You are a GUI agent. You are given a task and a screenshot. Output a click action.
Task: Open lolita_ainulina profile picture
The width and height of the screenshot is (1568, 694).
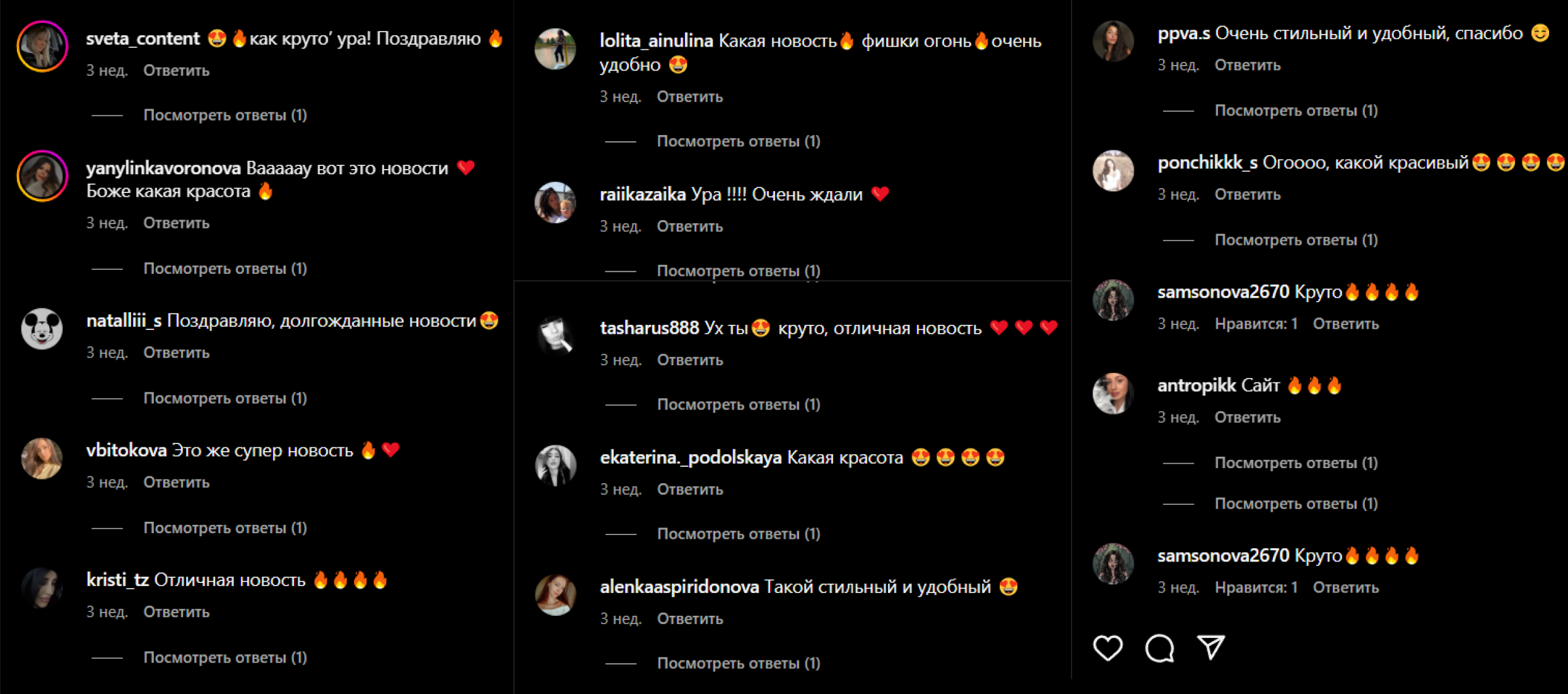click(556, 49)
